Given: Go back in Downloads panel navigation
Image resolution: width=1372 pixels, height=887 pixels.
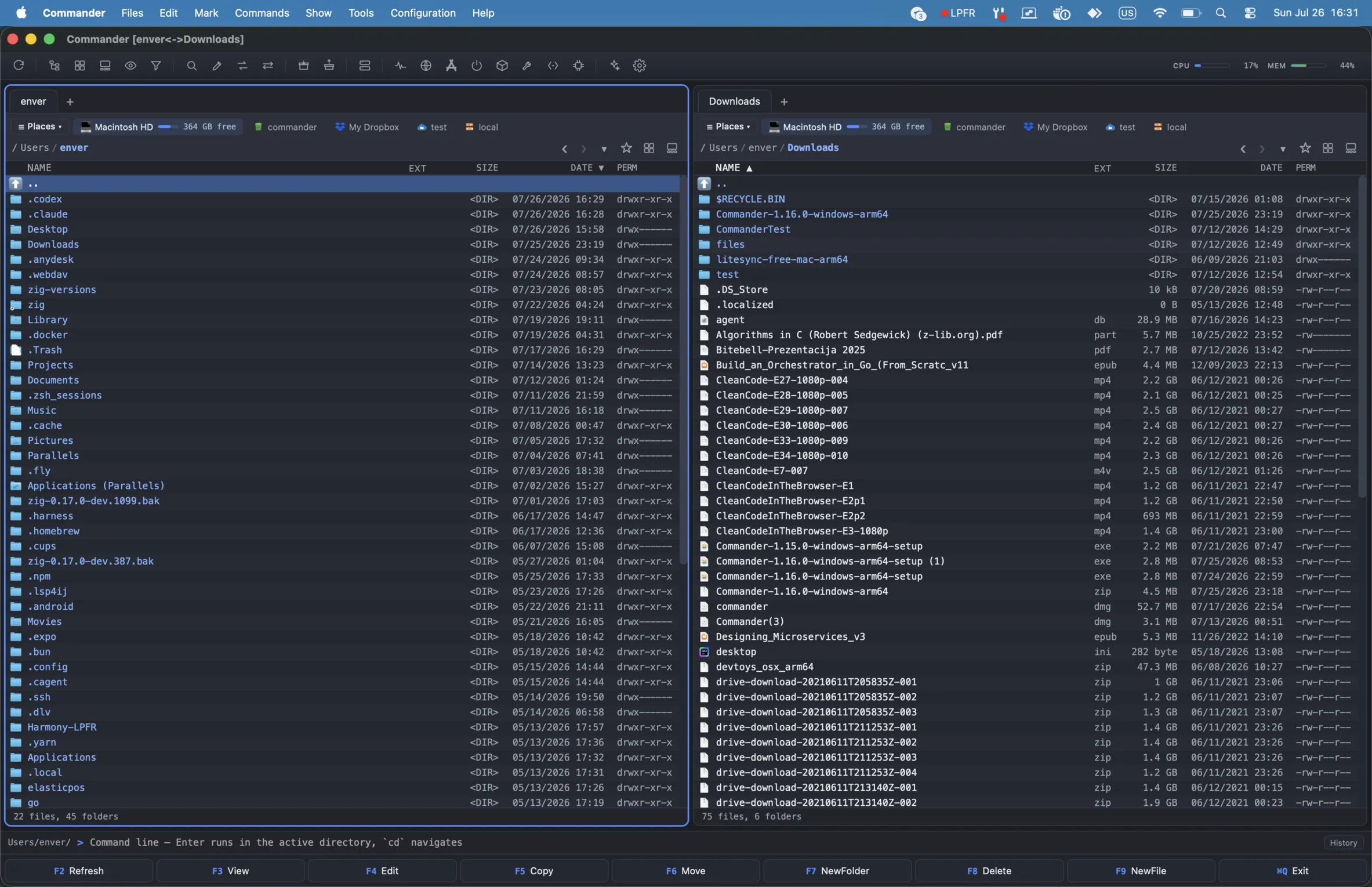Looking at the screenshot, I should tap(1243, 149).
